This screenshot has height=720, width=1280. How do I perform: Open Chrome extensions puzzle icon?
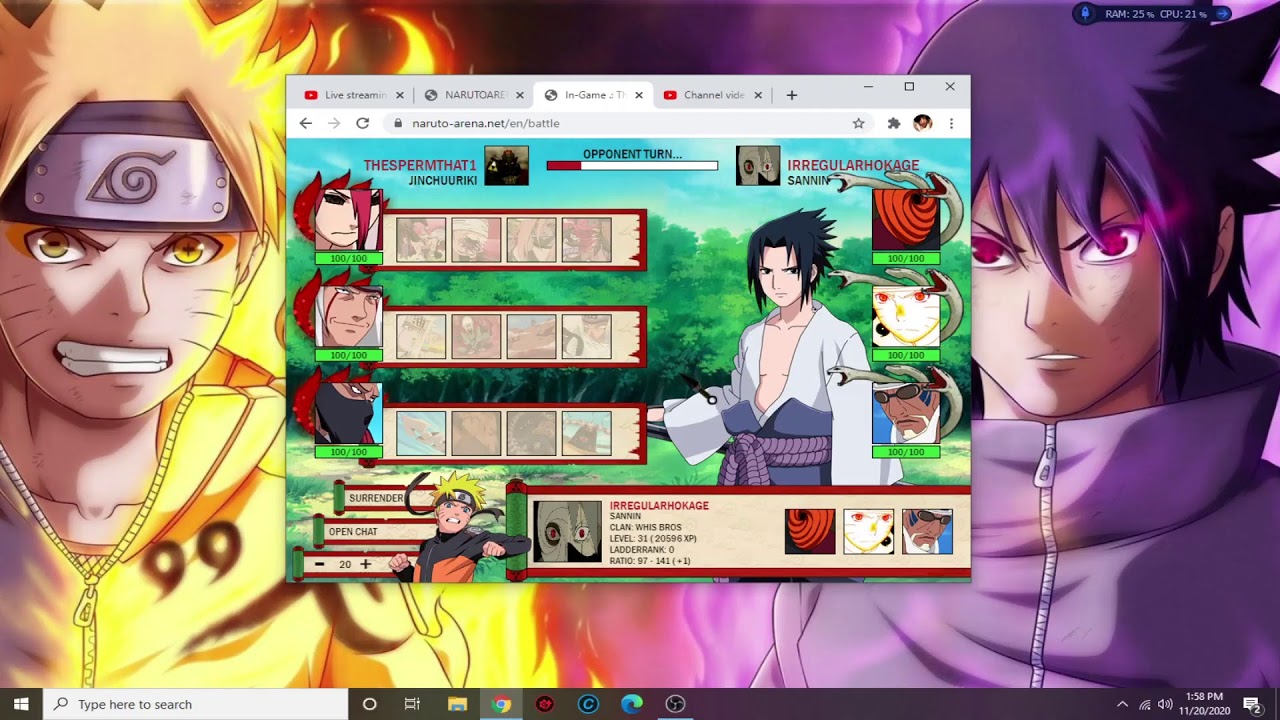click(x=894, y=123)
